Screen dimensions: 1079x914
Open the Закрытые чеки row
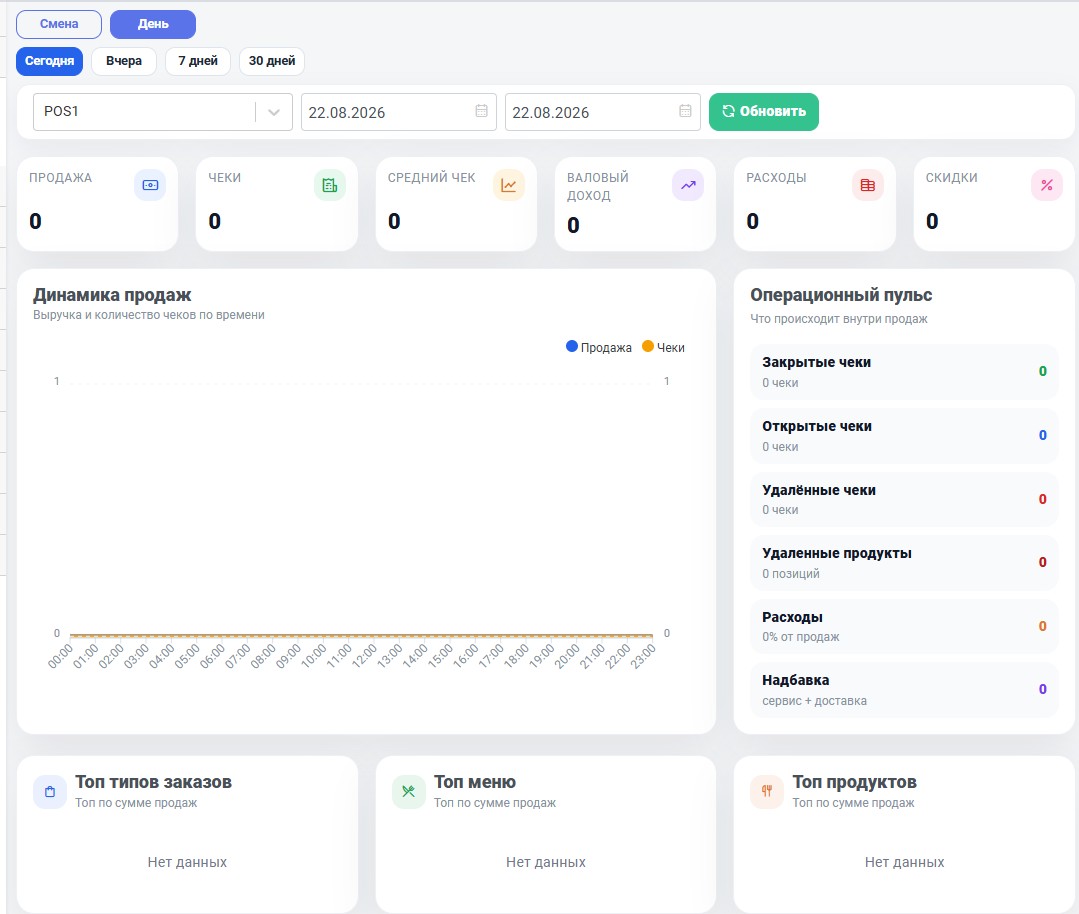click(x=904, y=372)
